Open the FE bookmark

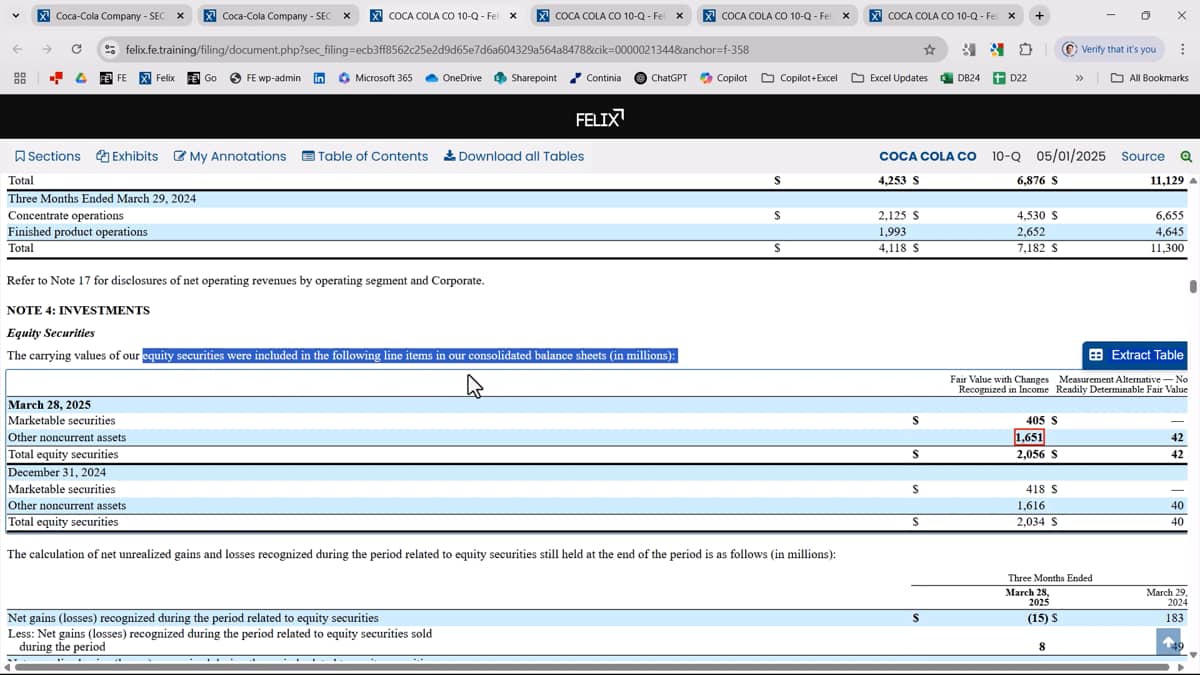coord(113,78)
